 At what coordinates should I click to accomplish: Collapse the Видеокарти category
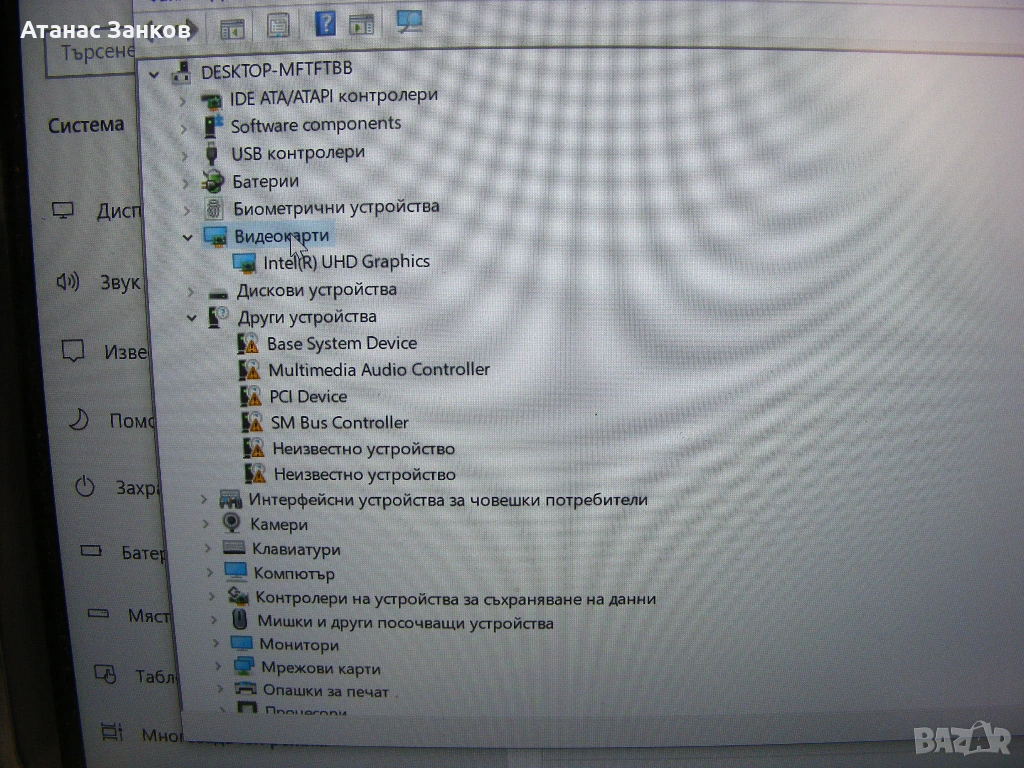tap(187, 237)
